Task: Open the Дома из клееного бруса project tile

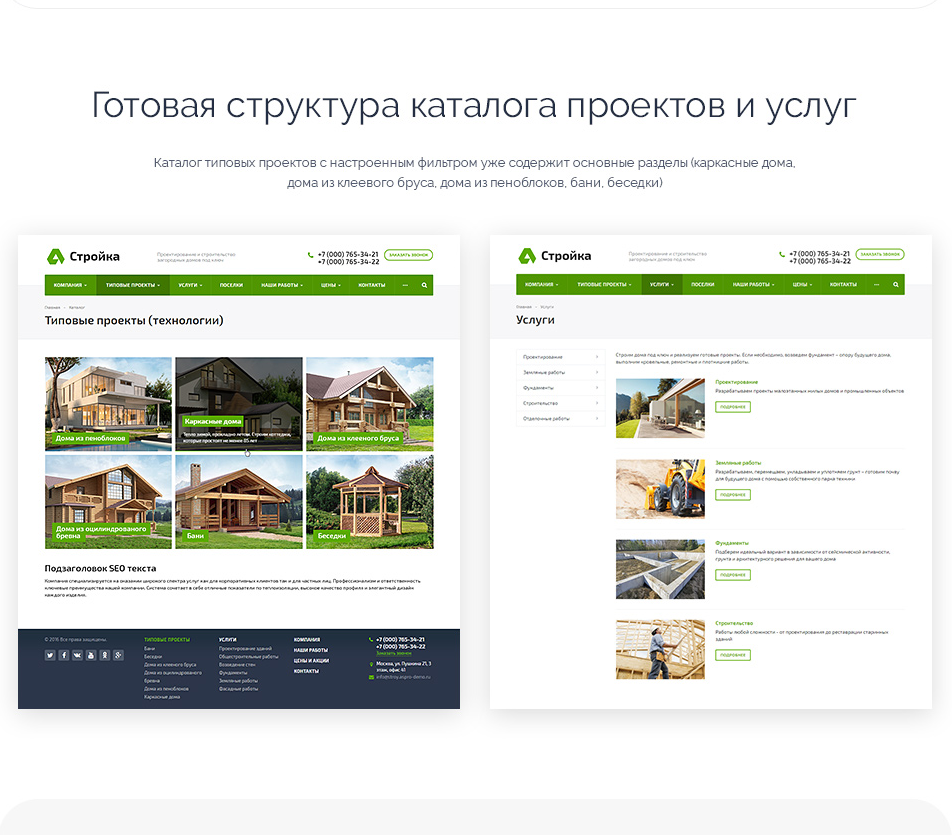Action: (370, 404)
